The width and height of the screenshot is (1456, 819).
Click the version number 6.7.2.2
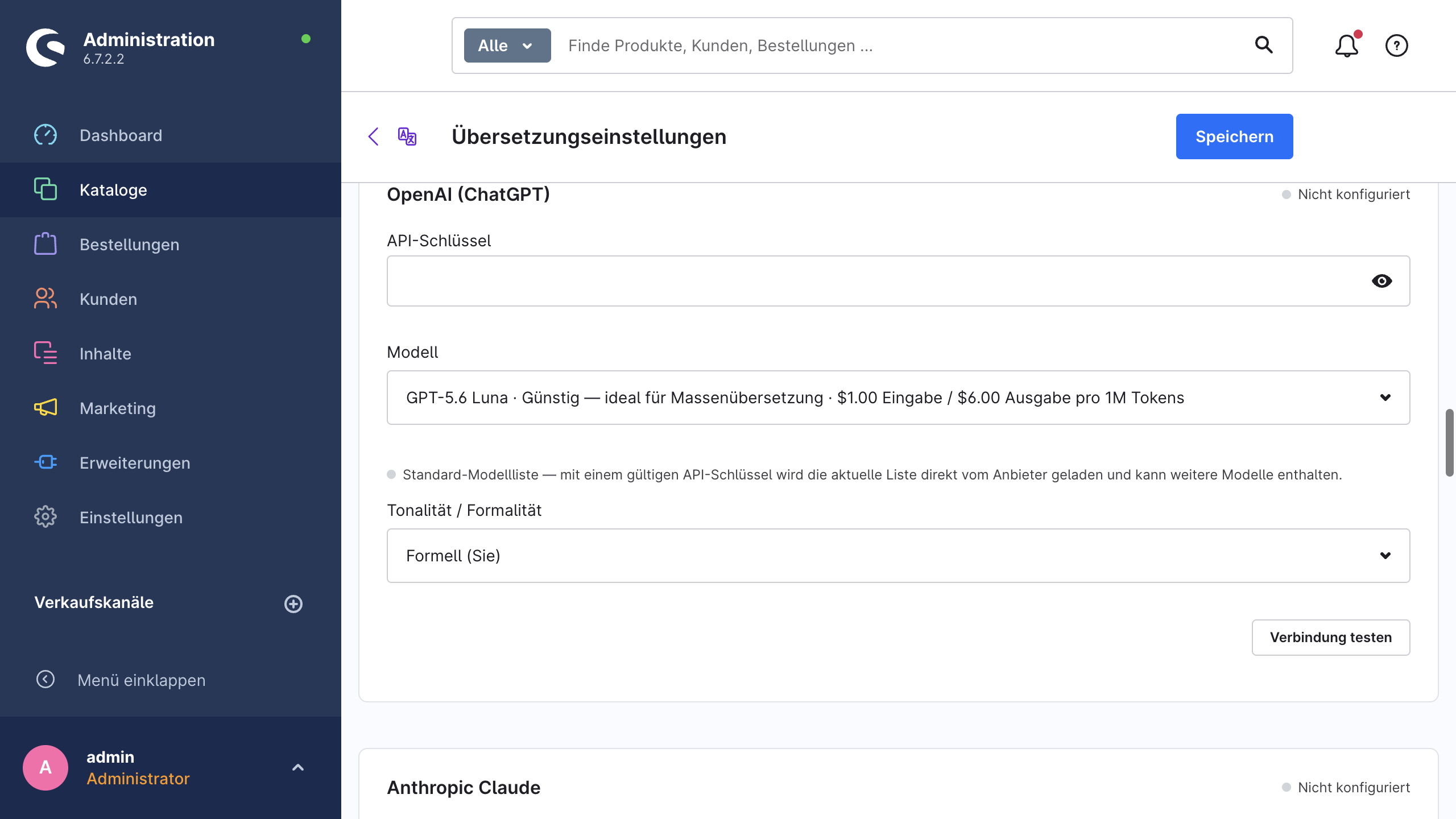click(x=104, y=59)
